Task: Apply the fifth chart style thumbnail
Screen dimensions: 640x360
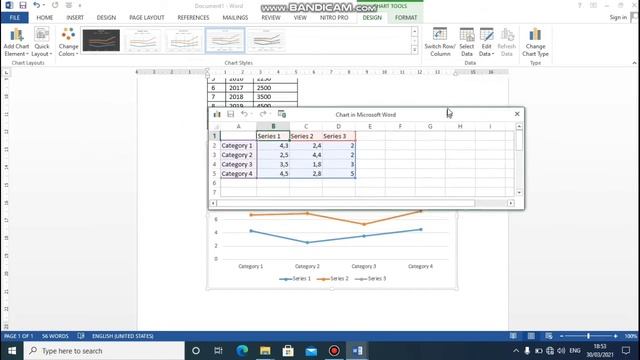Action: tap(266, 40)
